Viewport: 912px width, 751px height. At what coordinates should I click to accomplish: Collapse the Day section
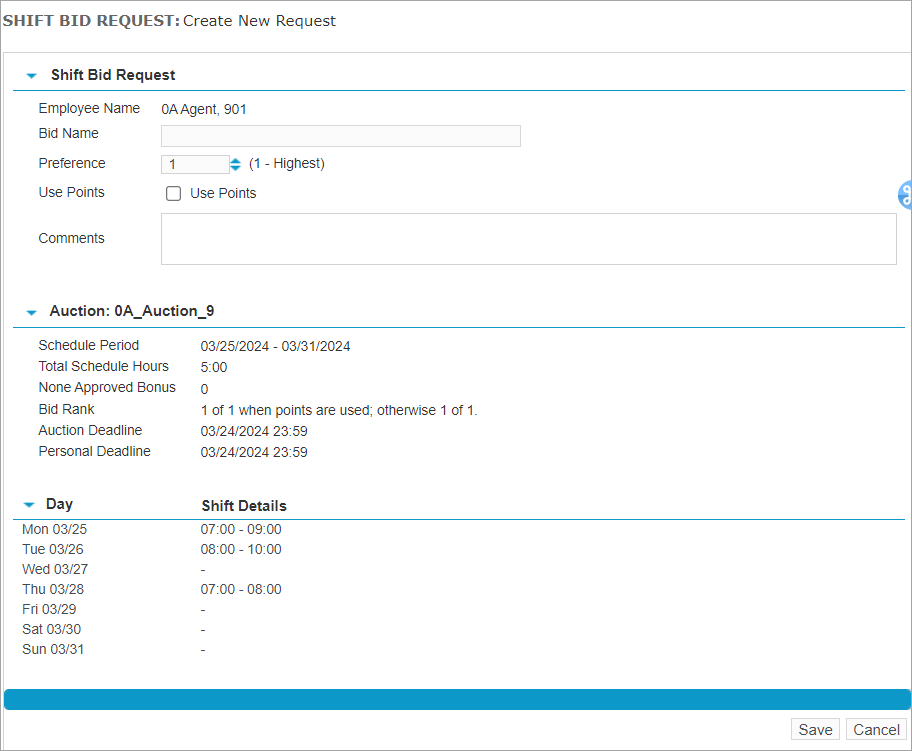[31, 504]
